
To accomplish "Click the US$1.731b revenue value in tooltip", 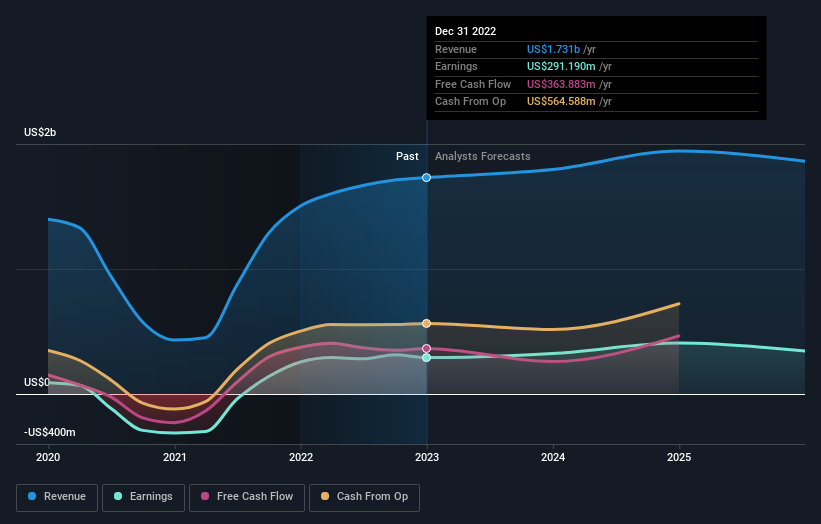I will coord(553,49).
